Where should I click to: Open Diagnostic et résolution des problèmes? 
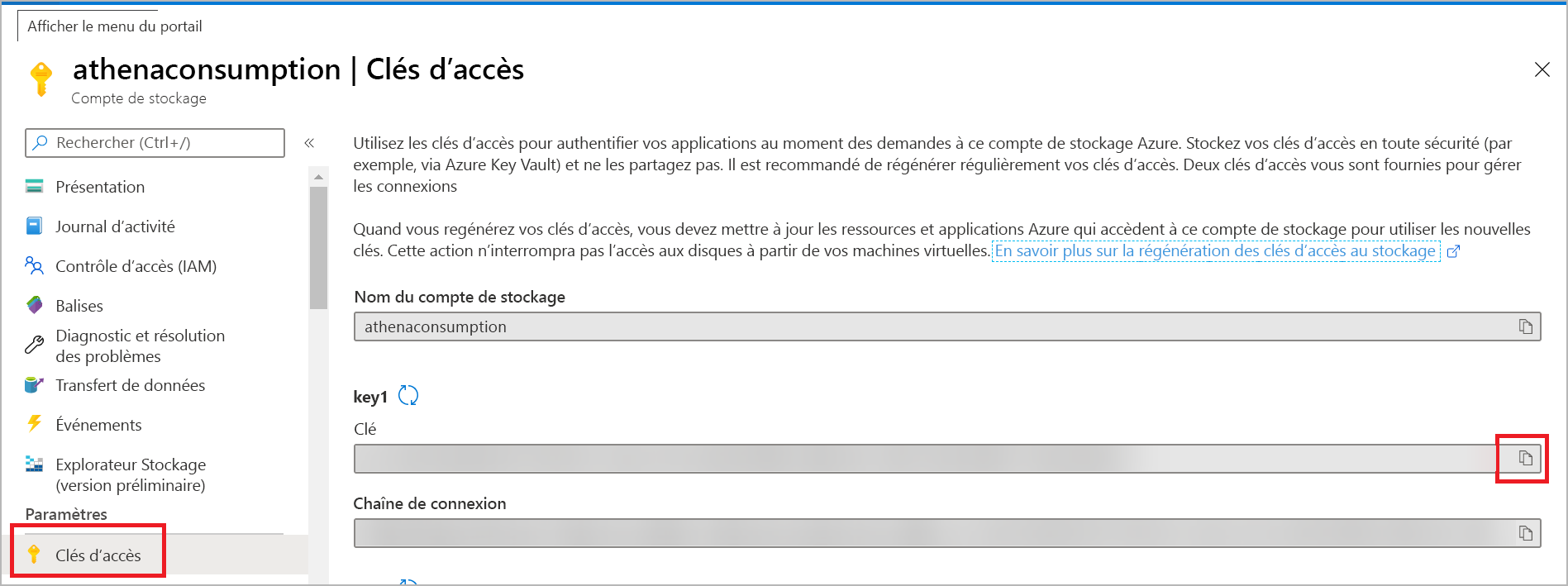[x=140, y=345]
